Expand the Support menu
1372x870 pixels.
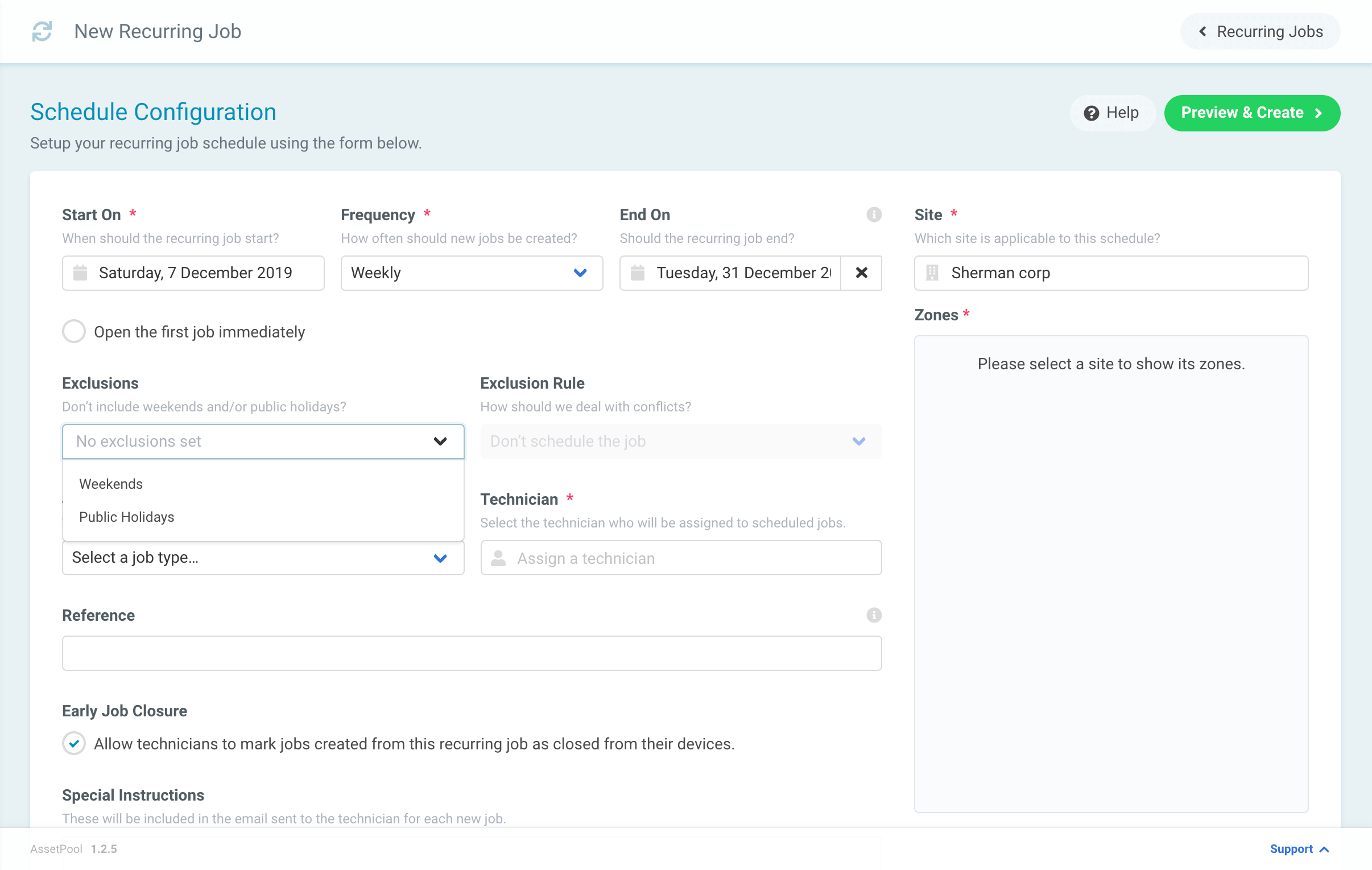point(1299,849)
